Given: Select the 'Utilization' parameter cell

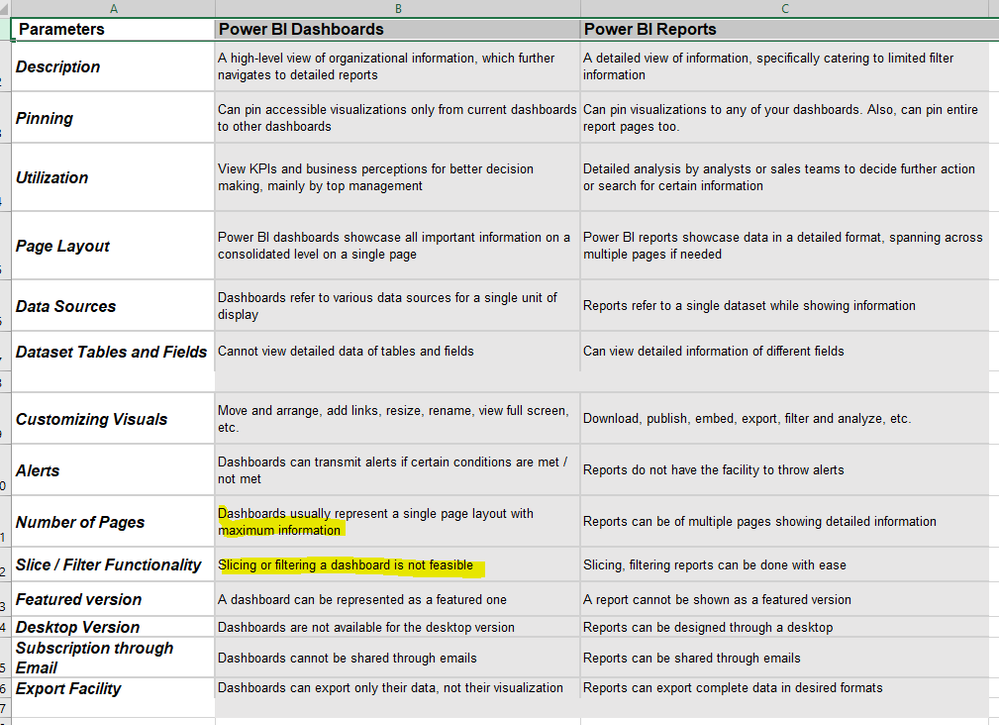Looking at the screenshot, I should click(x=113, y=177).
